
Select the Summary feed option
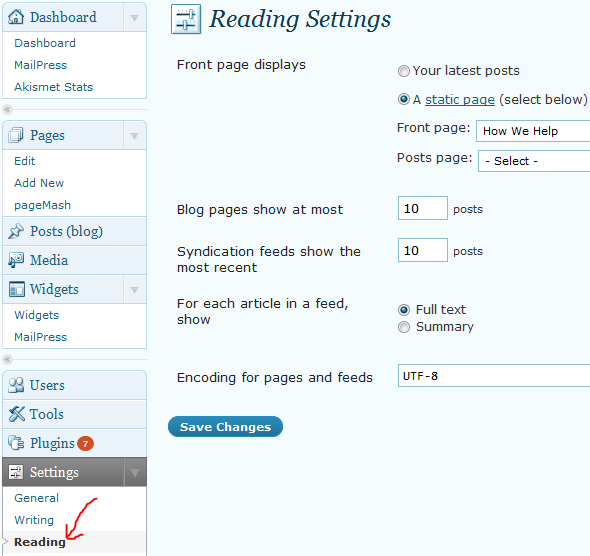click(x=404, y=327)
